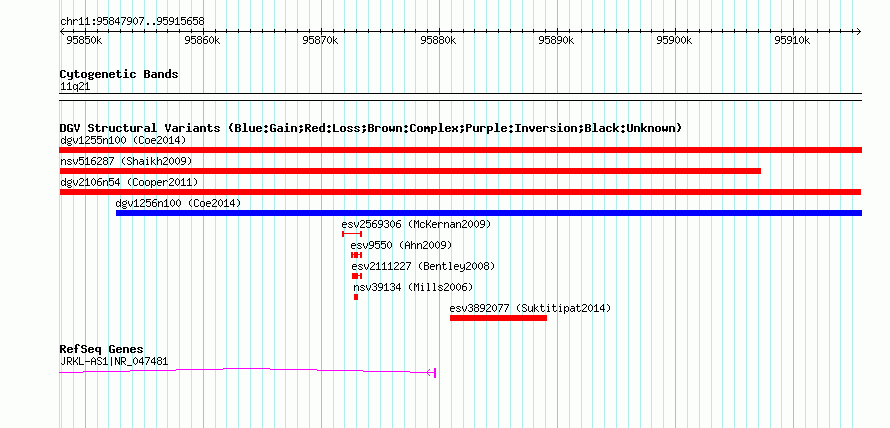Click the 95900k ruler label

tap(675, 40)
